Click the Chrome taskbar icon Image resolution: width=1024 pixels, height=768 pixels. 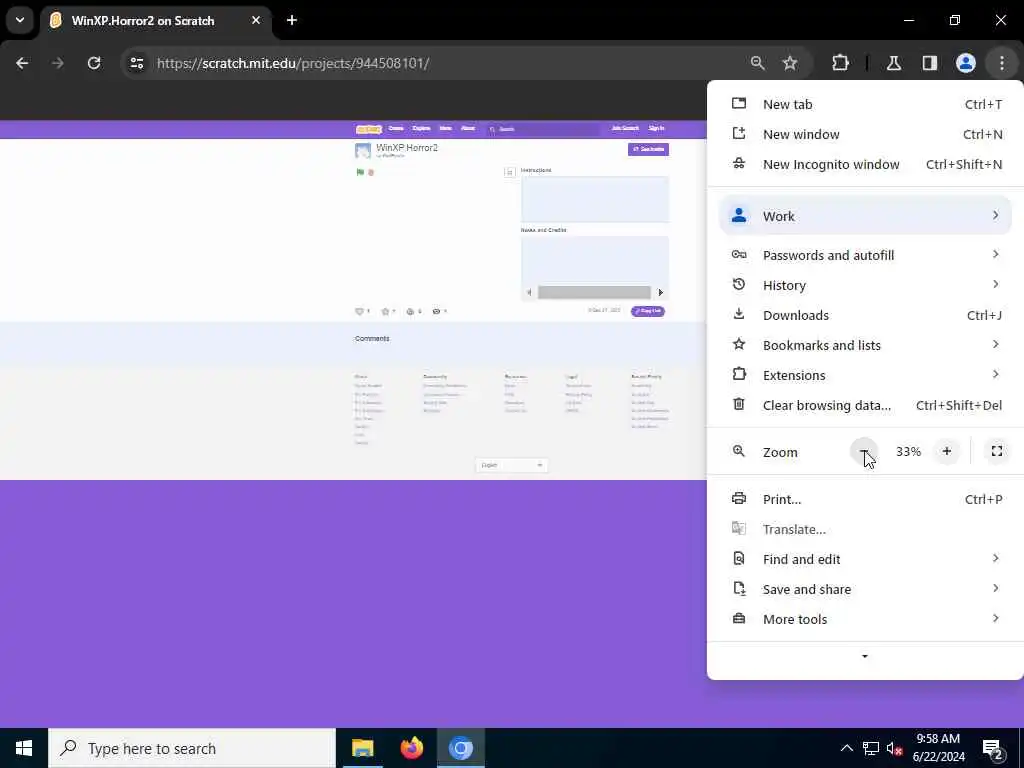click(x=460, y=748)
